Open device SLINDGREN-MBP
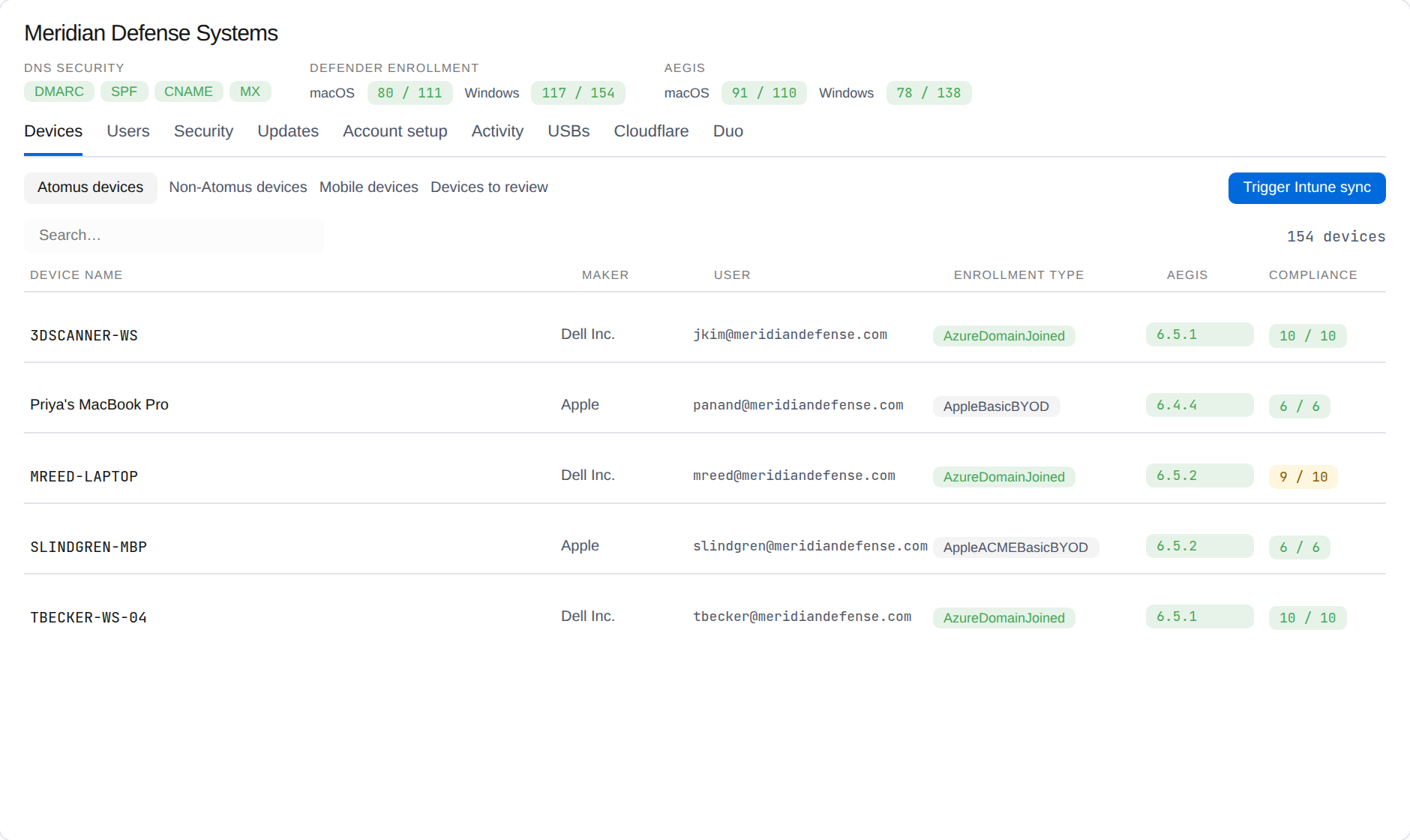Image resolution: width=1410 pixels, height=840 pixels. pyautogui.click(x=88, y=547)
